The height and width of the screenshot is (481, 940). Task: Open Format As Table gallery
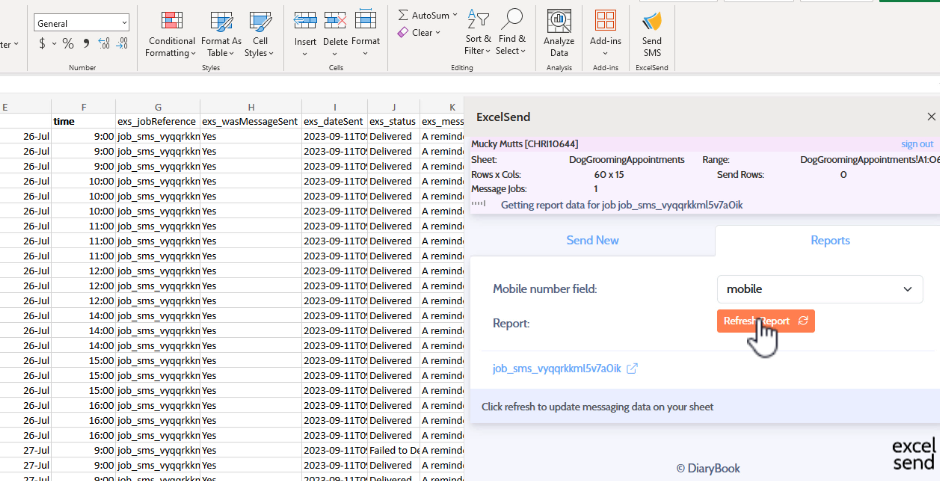tap(221, 34)
